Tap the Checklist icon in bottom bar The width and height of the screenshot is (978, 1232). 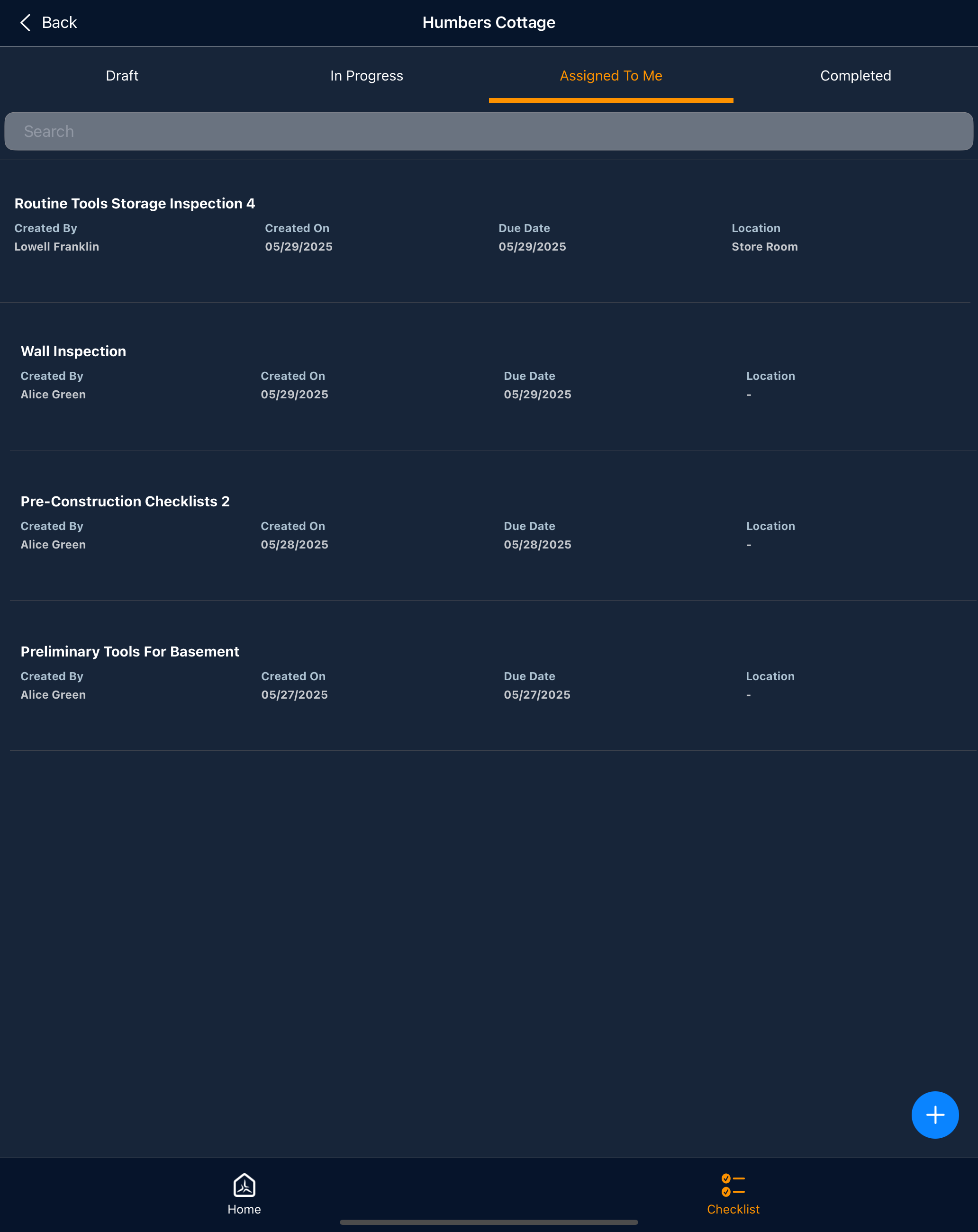click(x=733, y=1185)
